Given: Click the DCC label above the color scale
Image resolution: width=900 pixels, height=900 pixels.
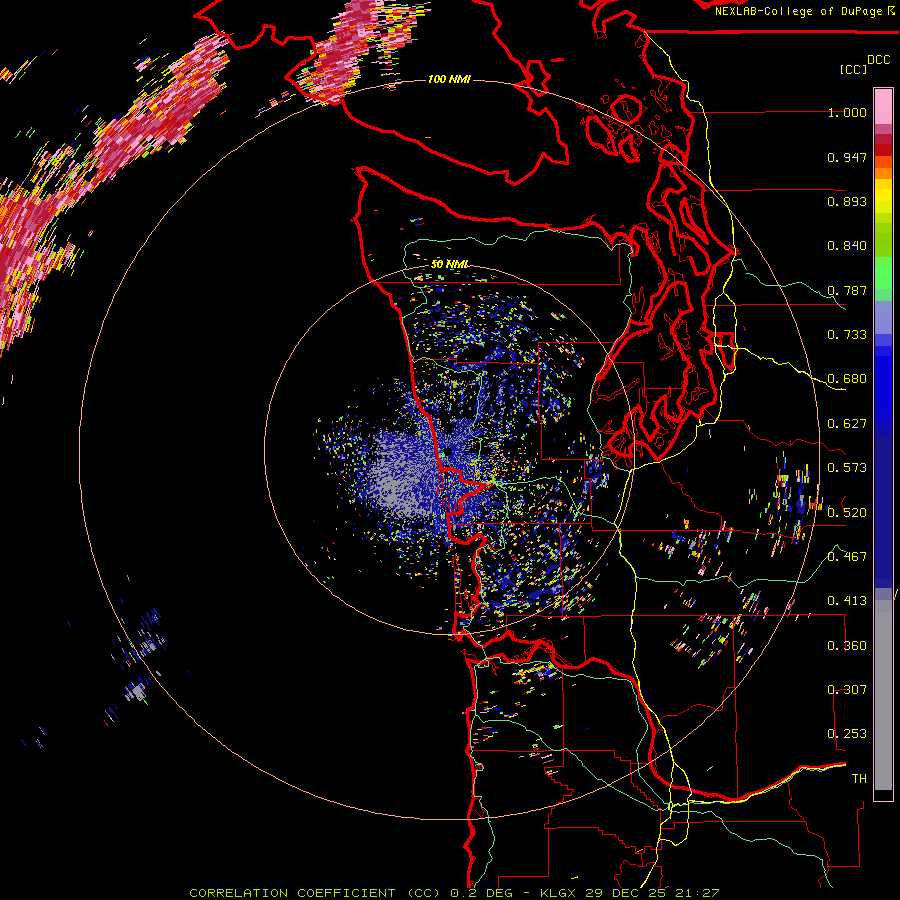Looking at the screenshot, I should point(878,60).
